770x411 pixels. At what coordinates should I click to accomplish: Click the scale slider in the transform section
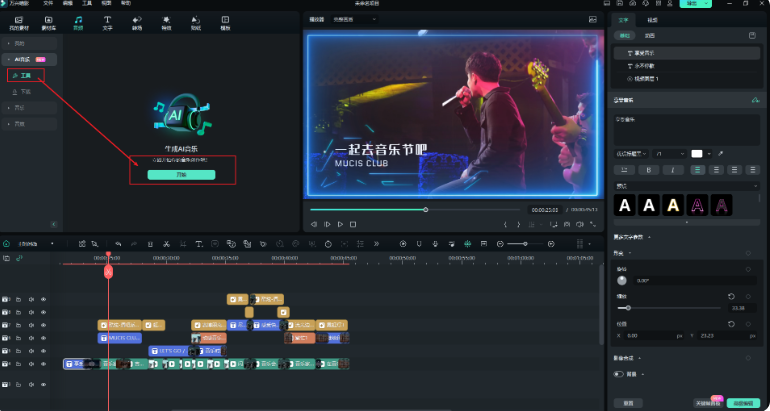670,308
